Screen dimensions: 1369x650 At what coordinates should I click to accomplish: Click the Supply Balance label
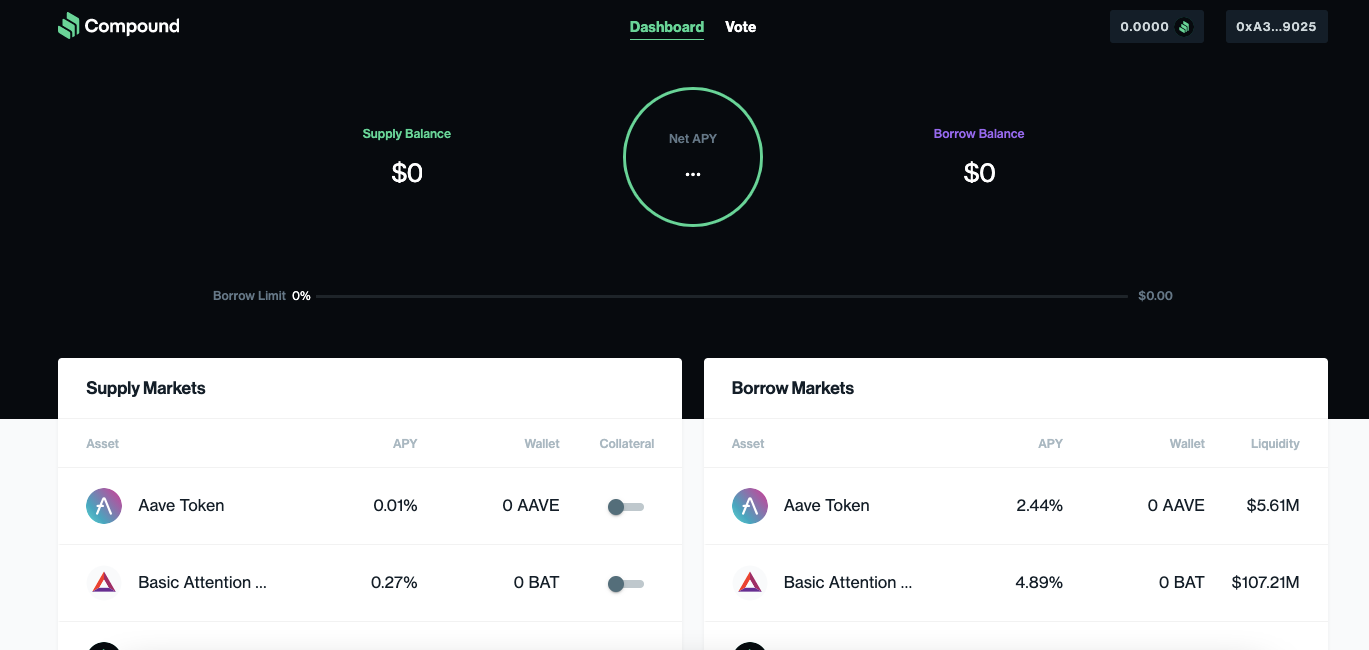pos(407,134)
